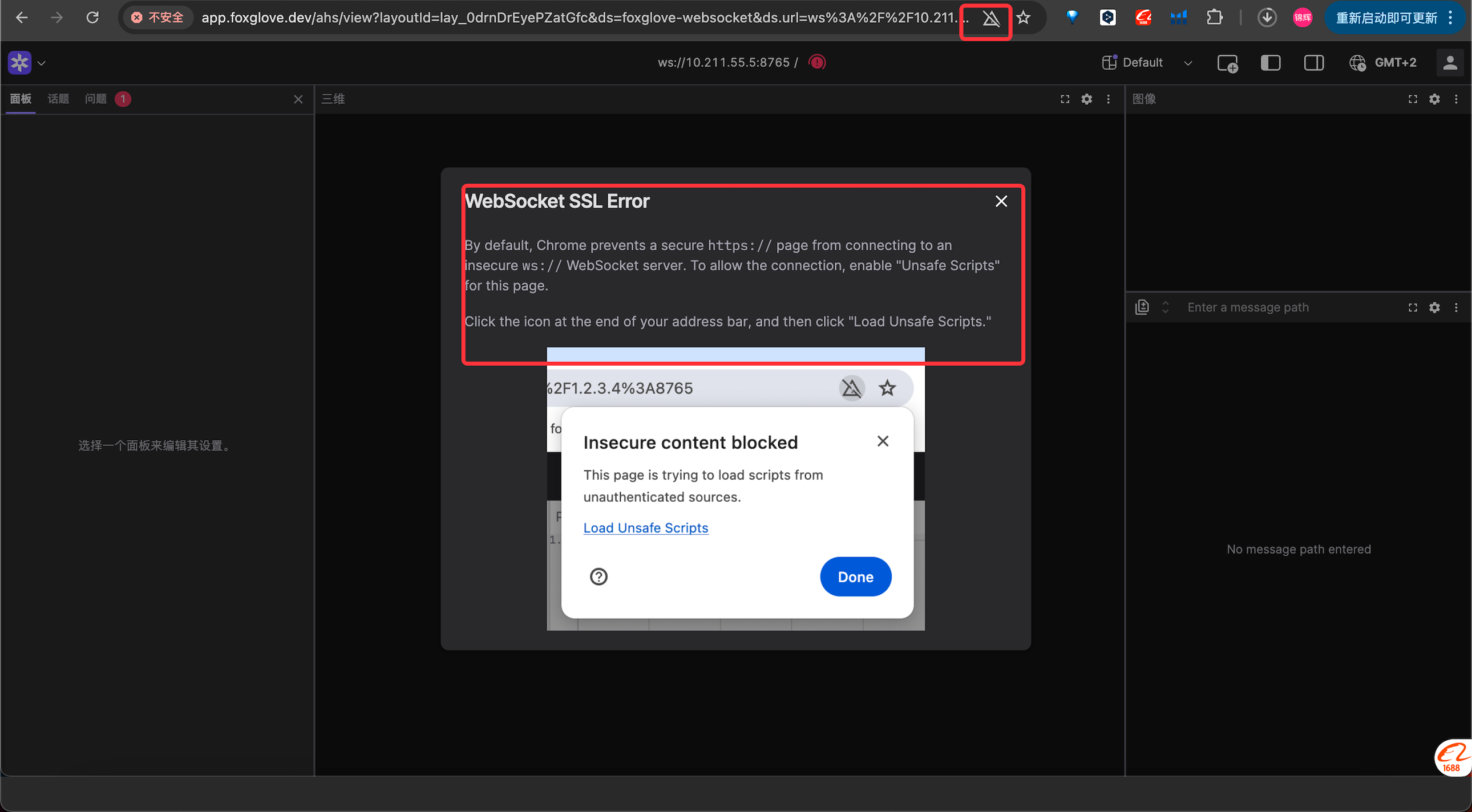1472x812 pixels.
Task: Open the more options menu of 三维 panel
Action: pyautogui.click(x=1108, y=99)
